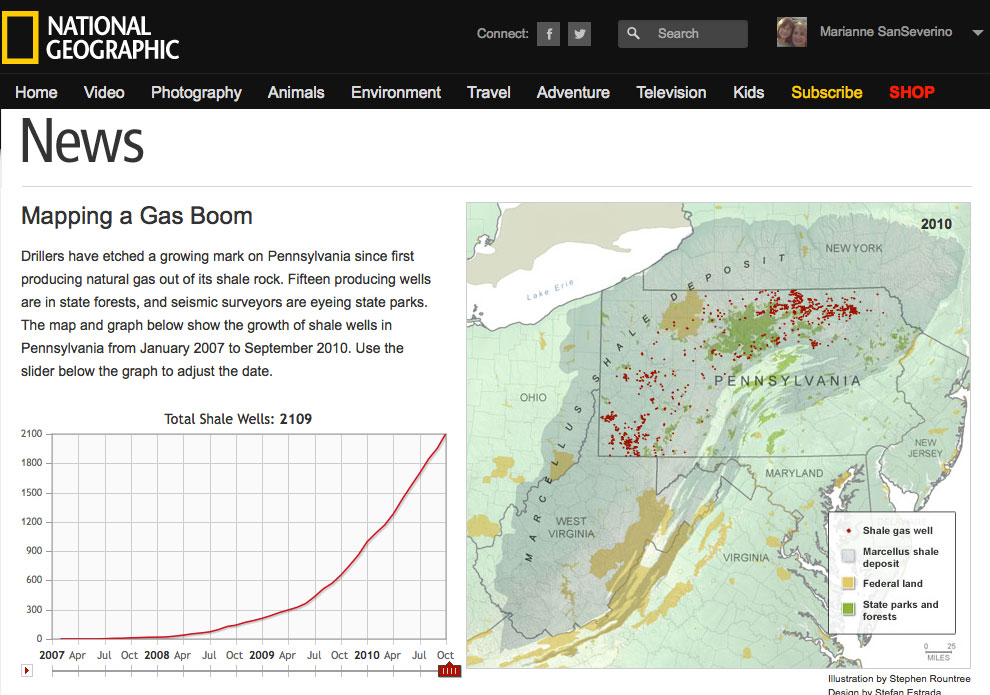
Task: Open the Facebook connect icon
Action: (548, 34)
